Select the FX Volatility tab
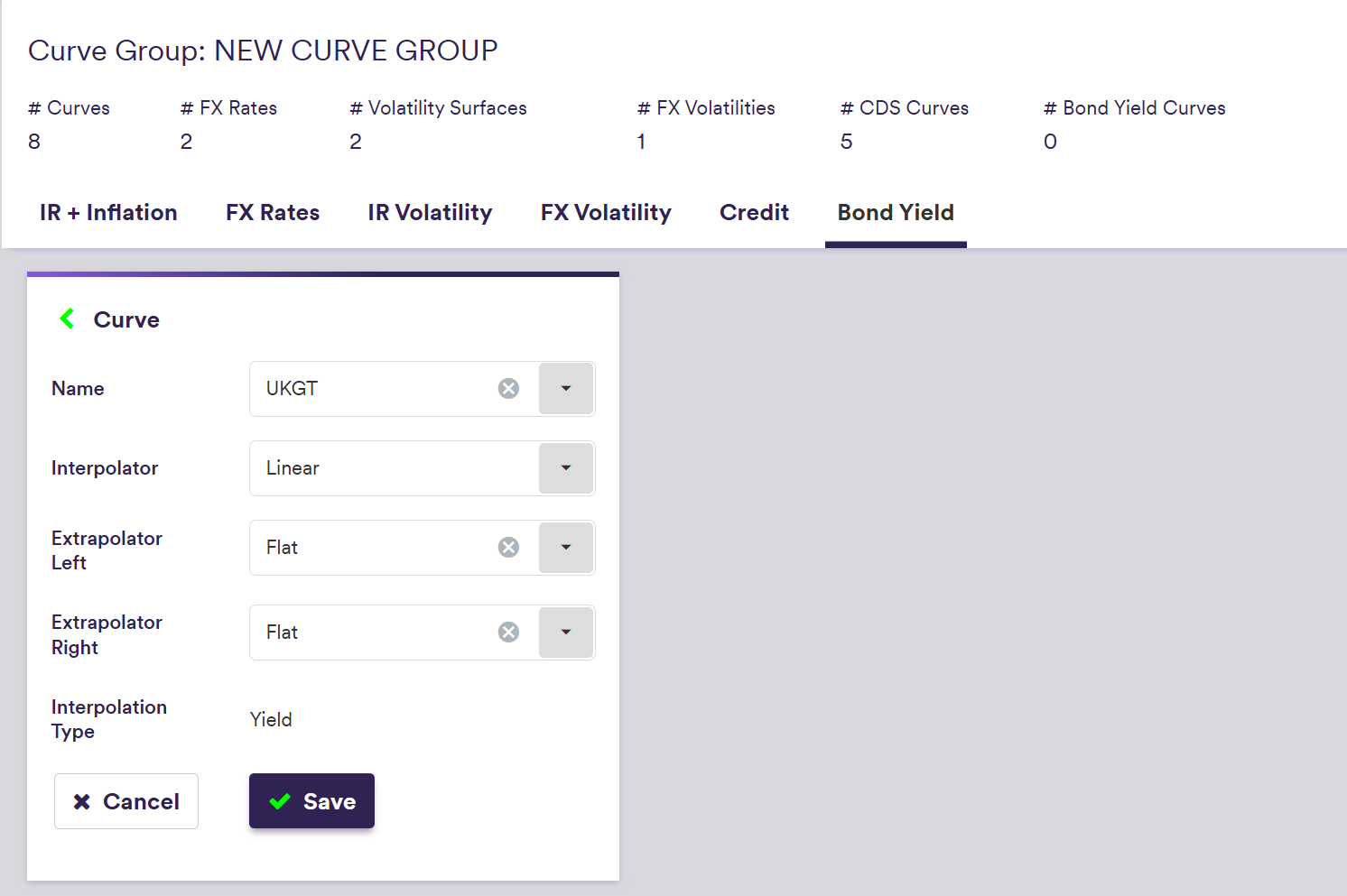The image size is (1347, 896). tap(606, 213)
